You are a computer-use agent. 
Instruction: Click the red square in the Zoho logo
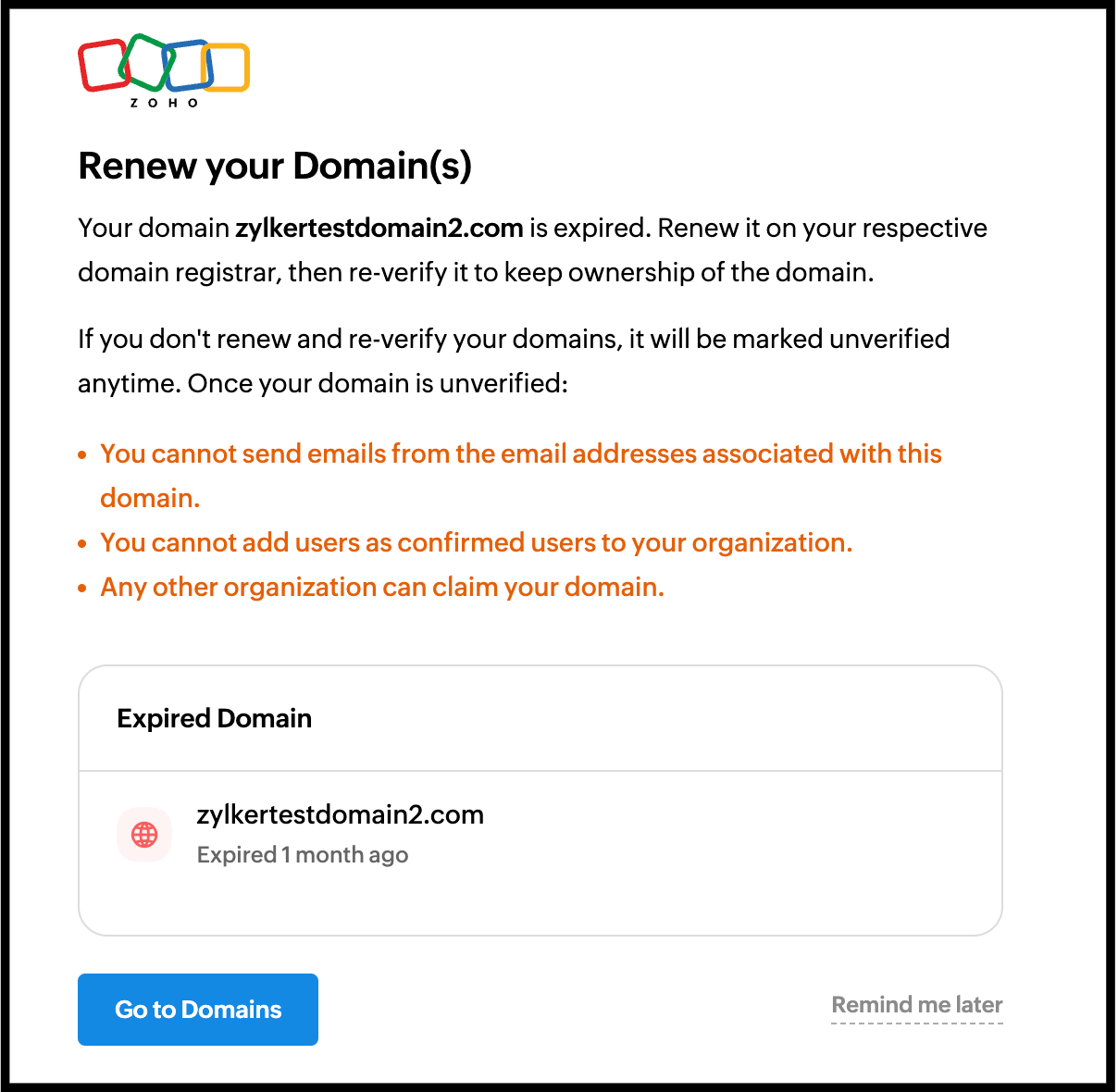pos(102,66)
